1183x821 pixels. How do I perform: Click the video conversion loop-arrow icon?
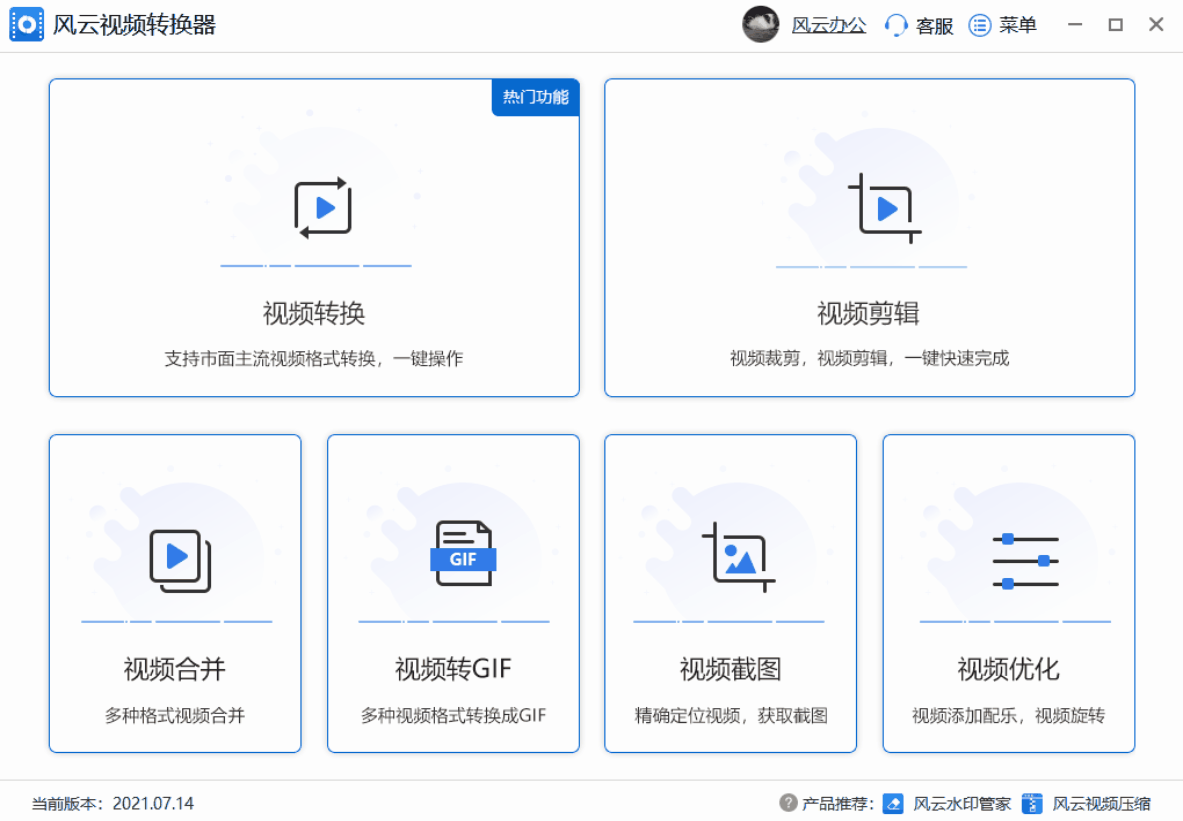(x=323, y=208)
